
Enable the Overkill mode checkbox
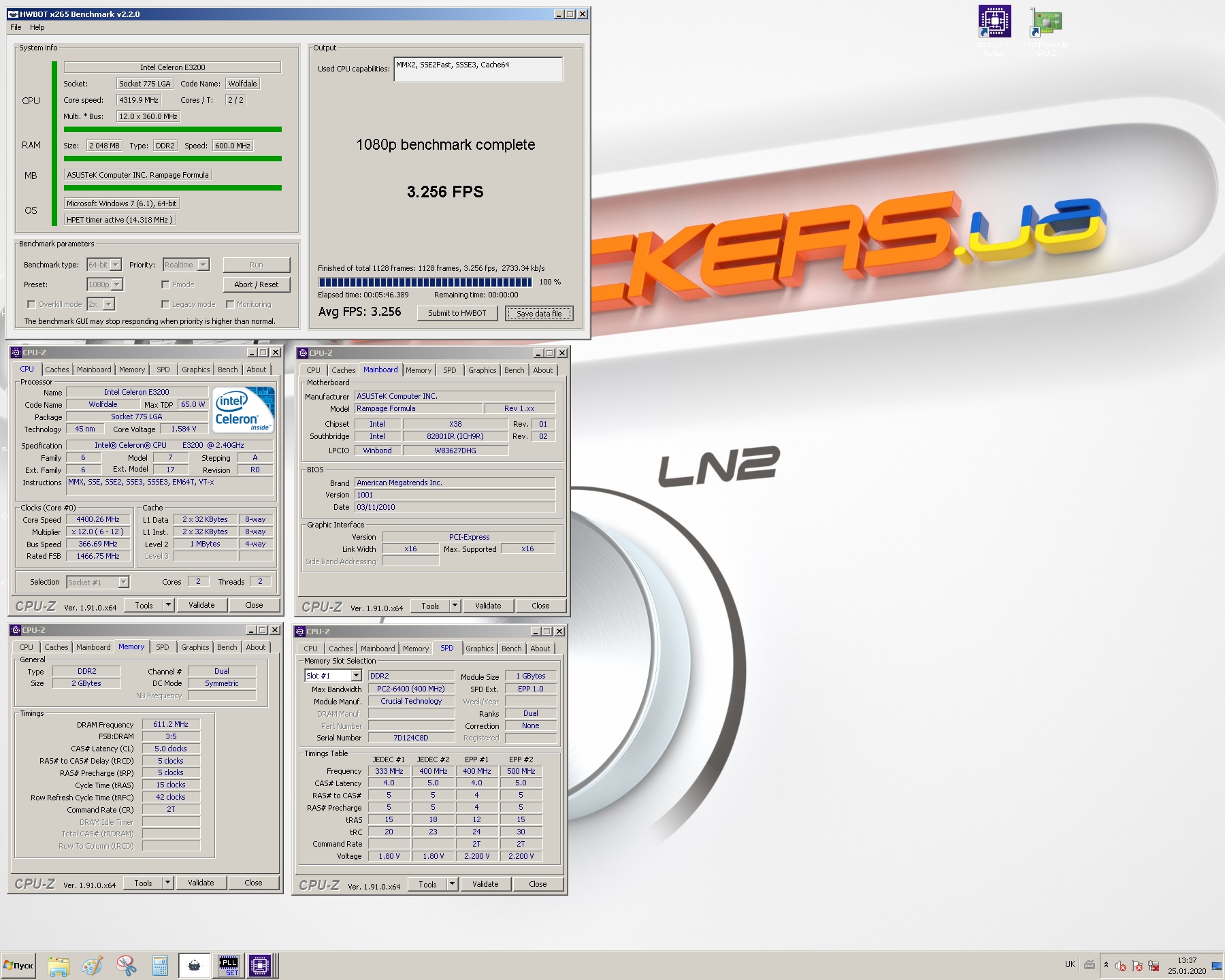[31, 304]
